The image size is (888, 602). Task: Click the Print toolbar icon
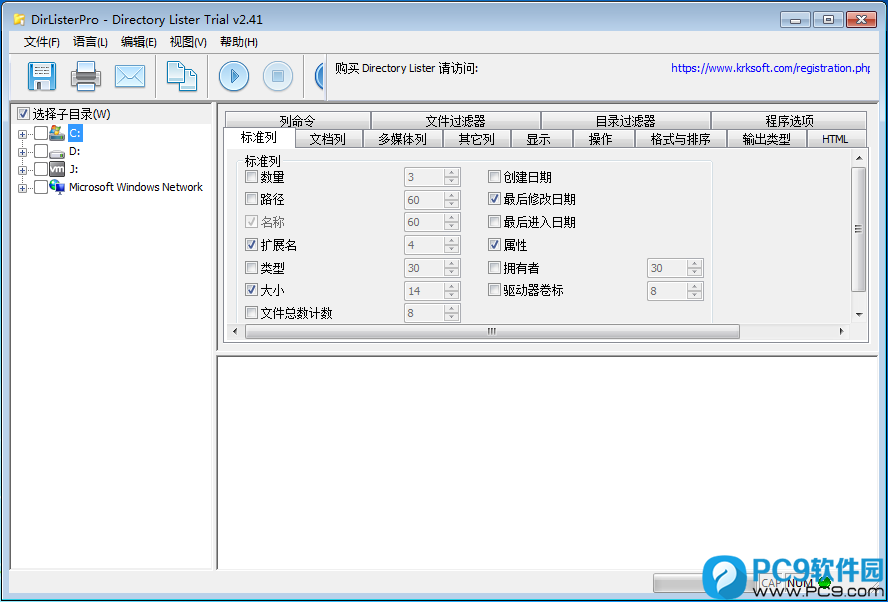(x=86, y=76)
